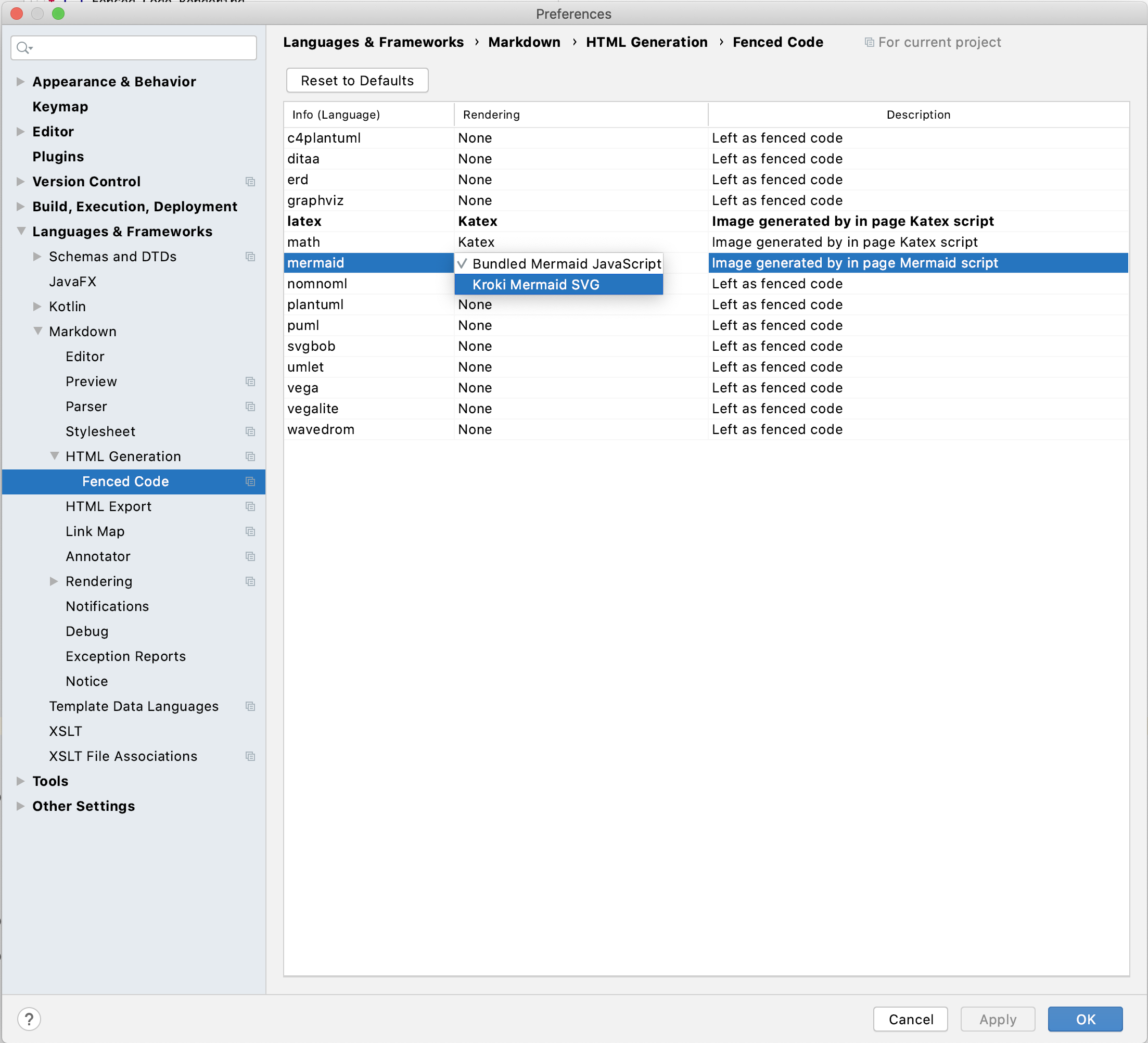The height and width of the screenshot is (1043, 1148).
Task: Click the copy settings icon beside HTML Export
Action: click(x=250, y=506)
